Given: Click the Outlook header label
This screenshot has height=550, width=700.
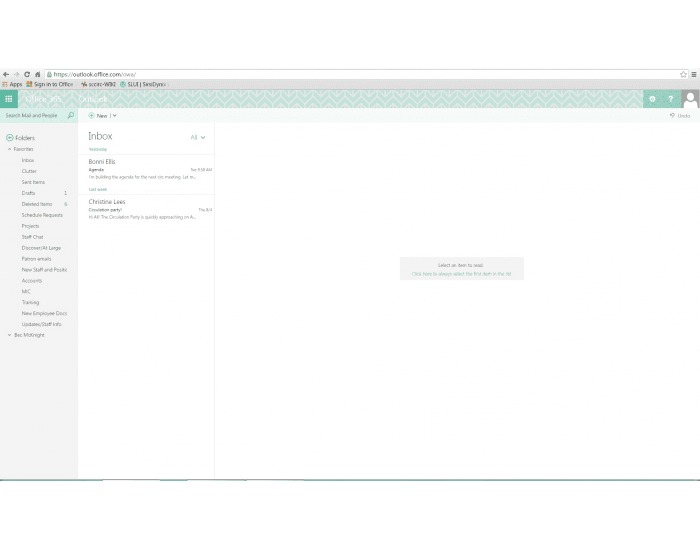Looking at the screenshot, I should click(x=93, y=99).
